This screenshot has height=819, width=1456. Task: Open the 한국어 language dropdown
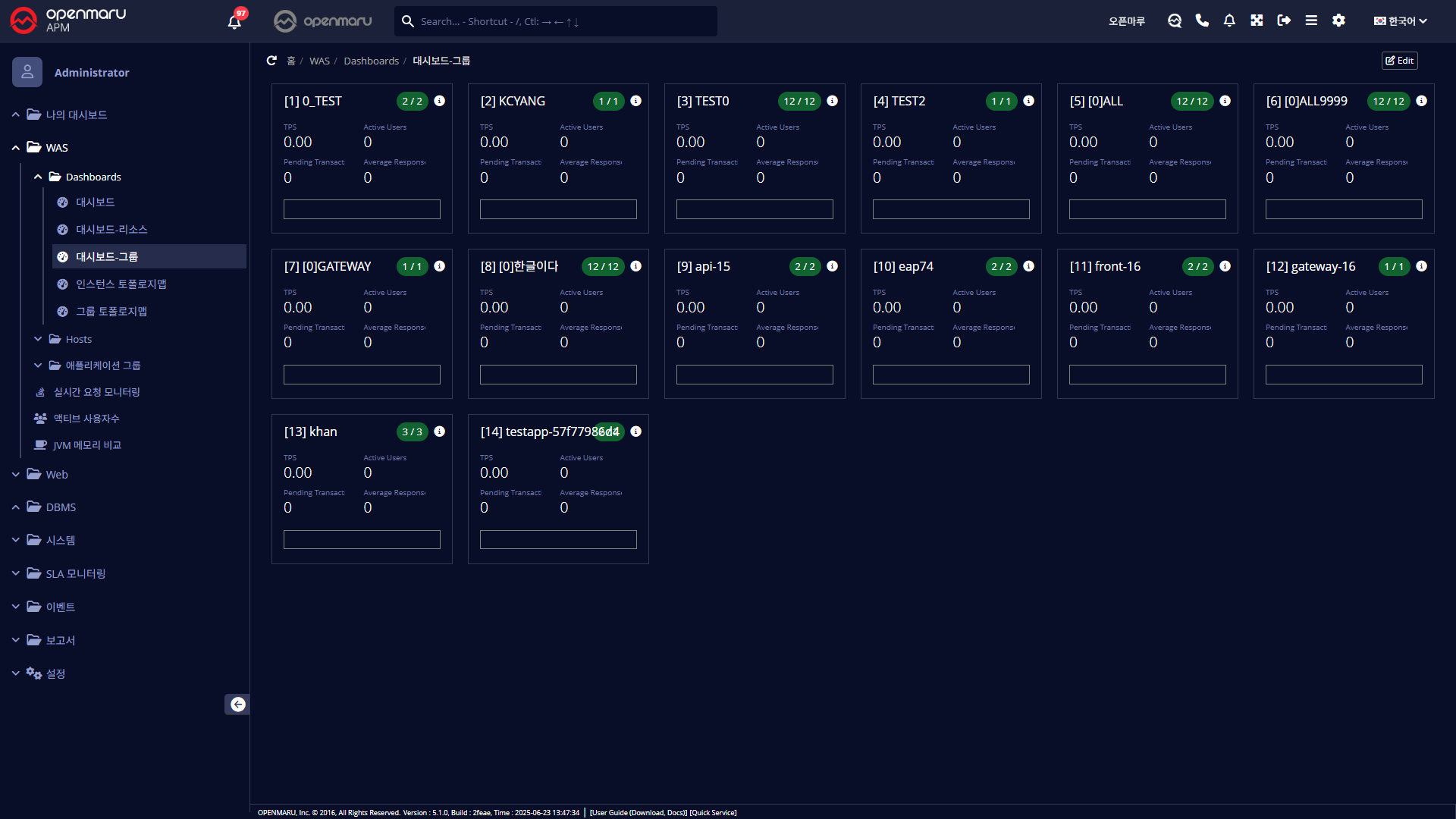(x=1400, y=21)
